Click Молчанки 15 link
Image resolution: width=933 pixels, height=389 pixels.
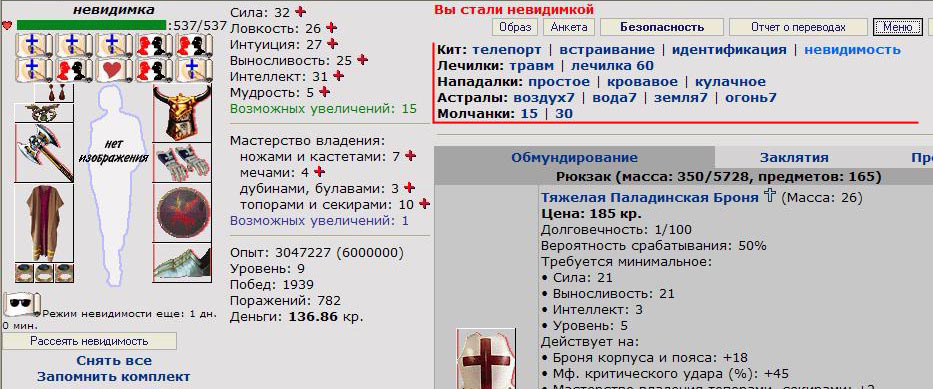(528, 114)
